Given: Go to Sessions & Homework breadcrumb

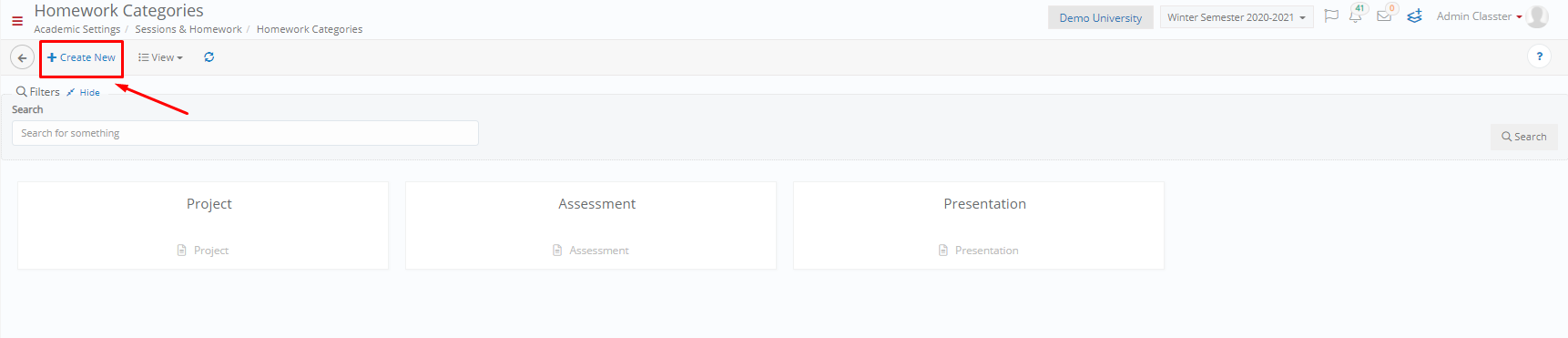Looking at the screenshot, I should pos(188,29).
